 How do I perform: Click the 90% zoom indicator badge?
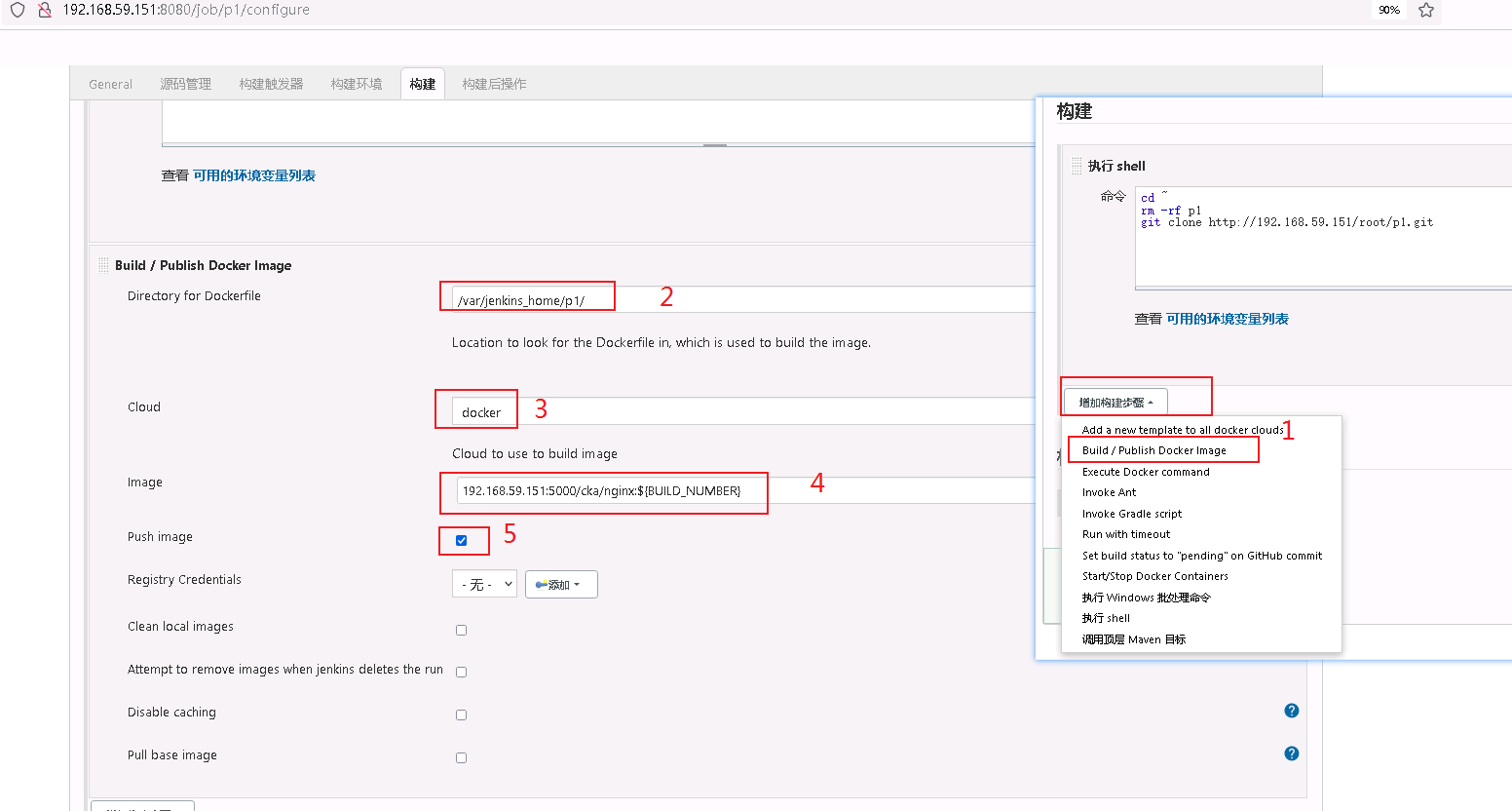[1389, 10]
